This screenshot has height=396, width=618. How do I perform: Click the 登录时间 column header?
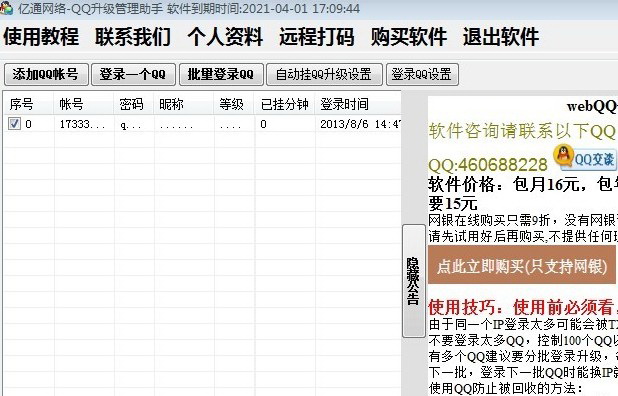(358, 104)
